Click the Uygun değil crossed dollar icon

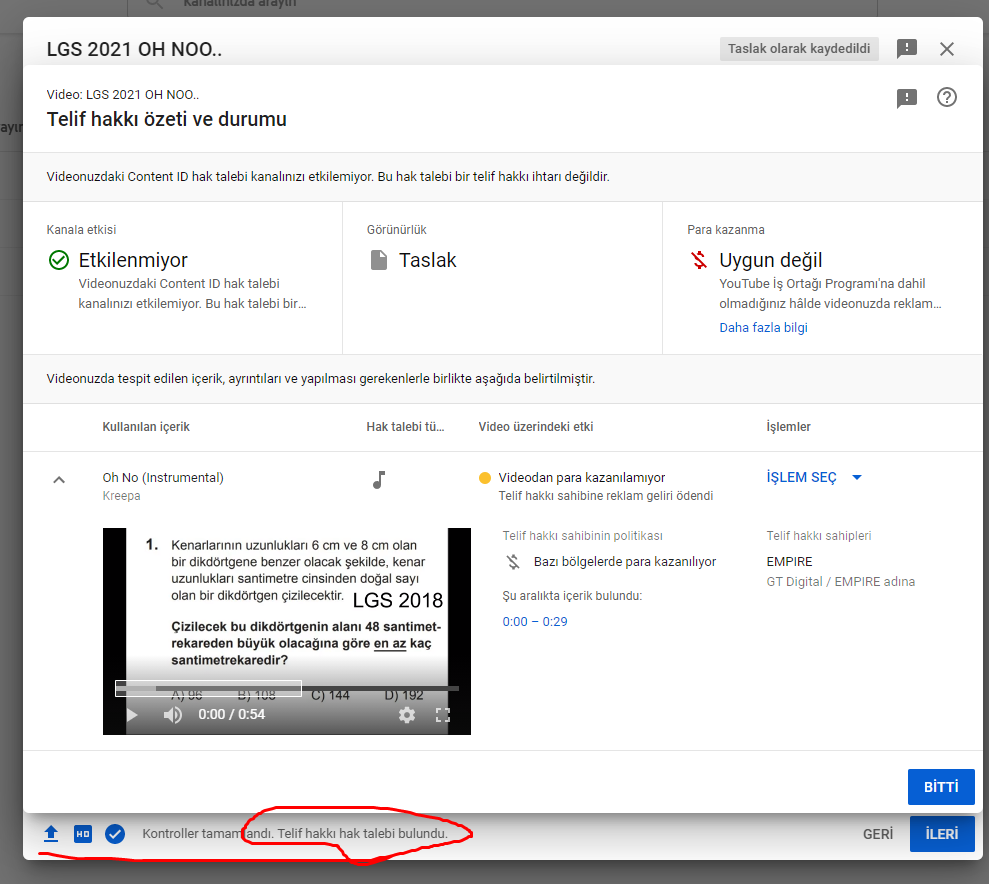click(699, 260)
